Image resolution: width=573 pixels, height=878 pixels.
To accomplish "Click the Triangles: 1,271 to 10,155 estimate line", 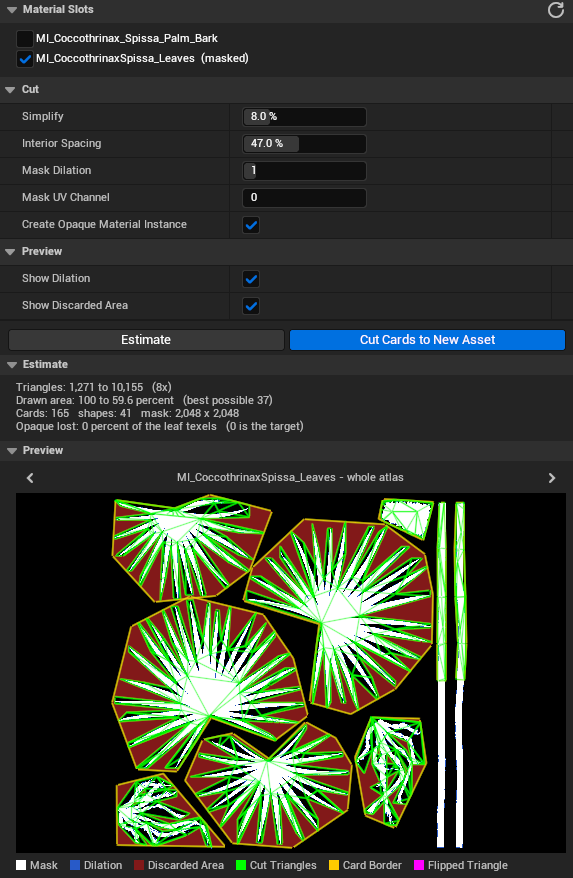I will point(94,387).
